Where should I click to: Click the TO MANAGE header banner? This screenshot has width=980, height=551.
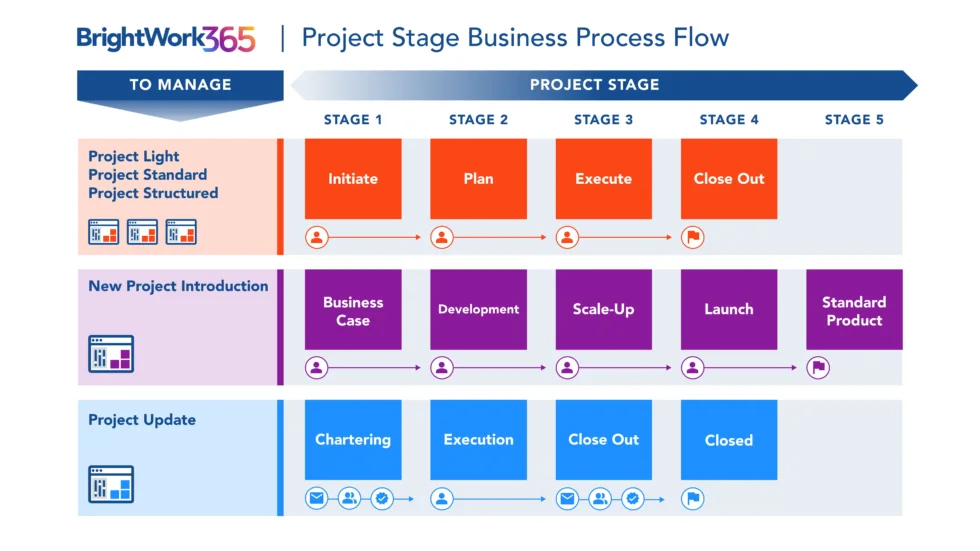click(180, 85)
